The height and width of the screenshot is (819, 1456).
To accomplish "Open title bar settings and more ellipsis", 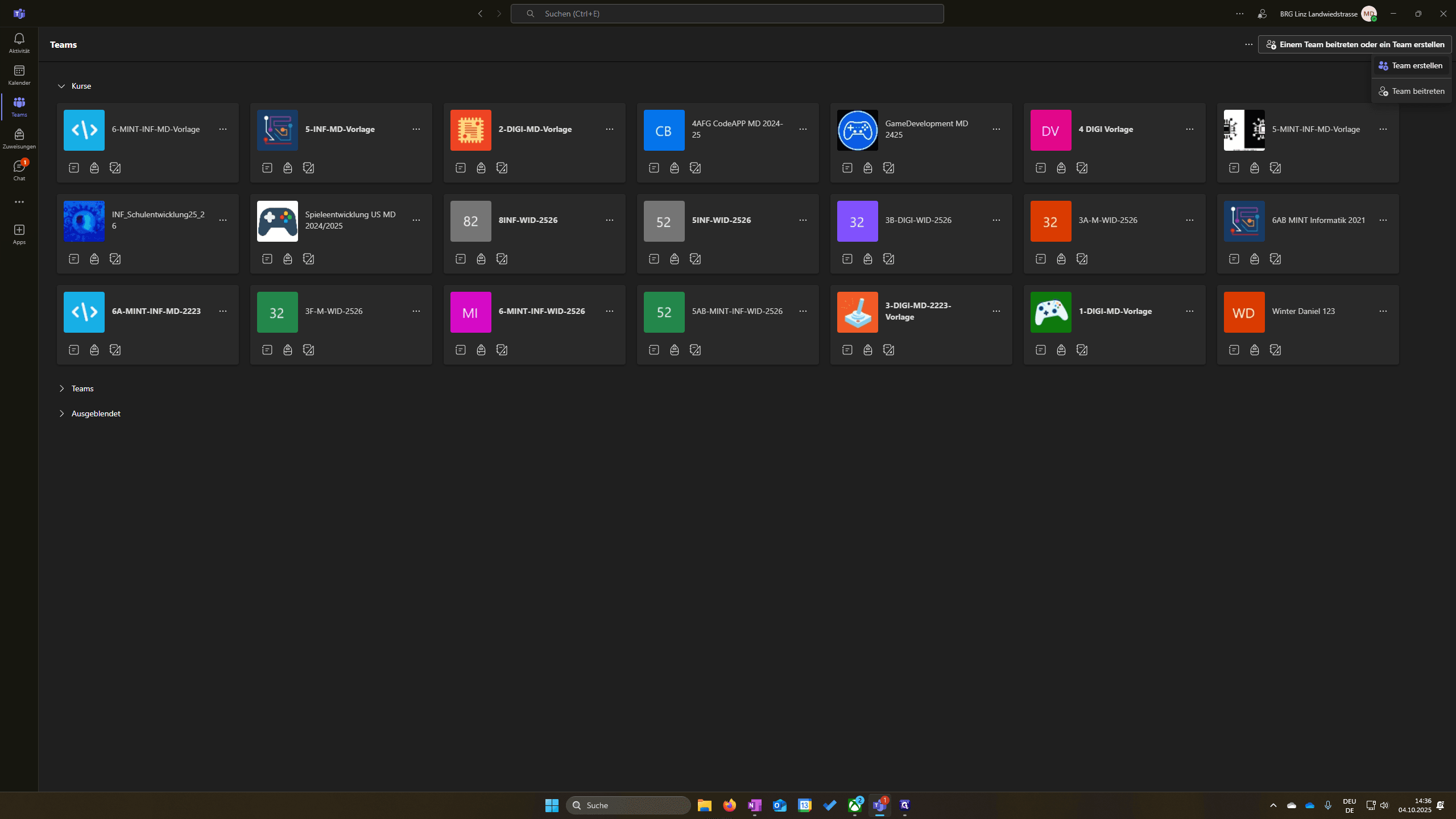I will [x=1240, y=14].
